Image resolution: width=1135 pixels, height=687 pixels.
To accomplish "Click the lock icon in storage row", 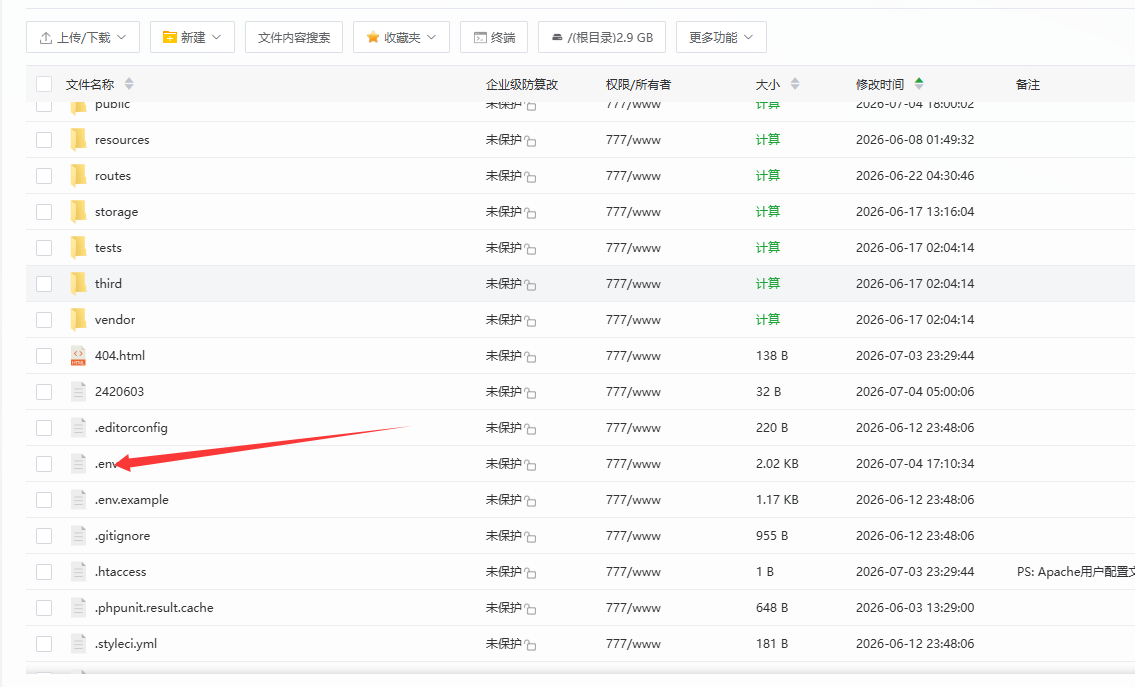I will (x=531, y=213).
